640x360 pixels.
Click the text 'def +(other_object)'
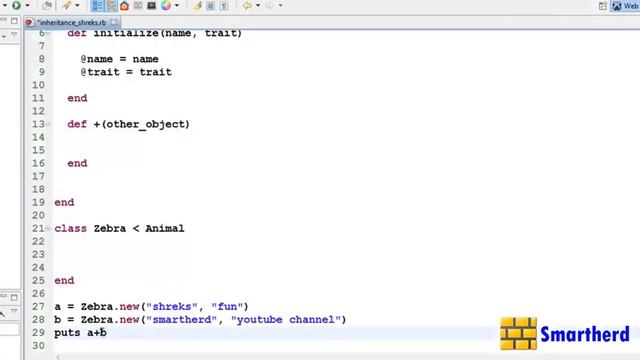(x=129, y=124)
